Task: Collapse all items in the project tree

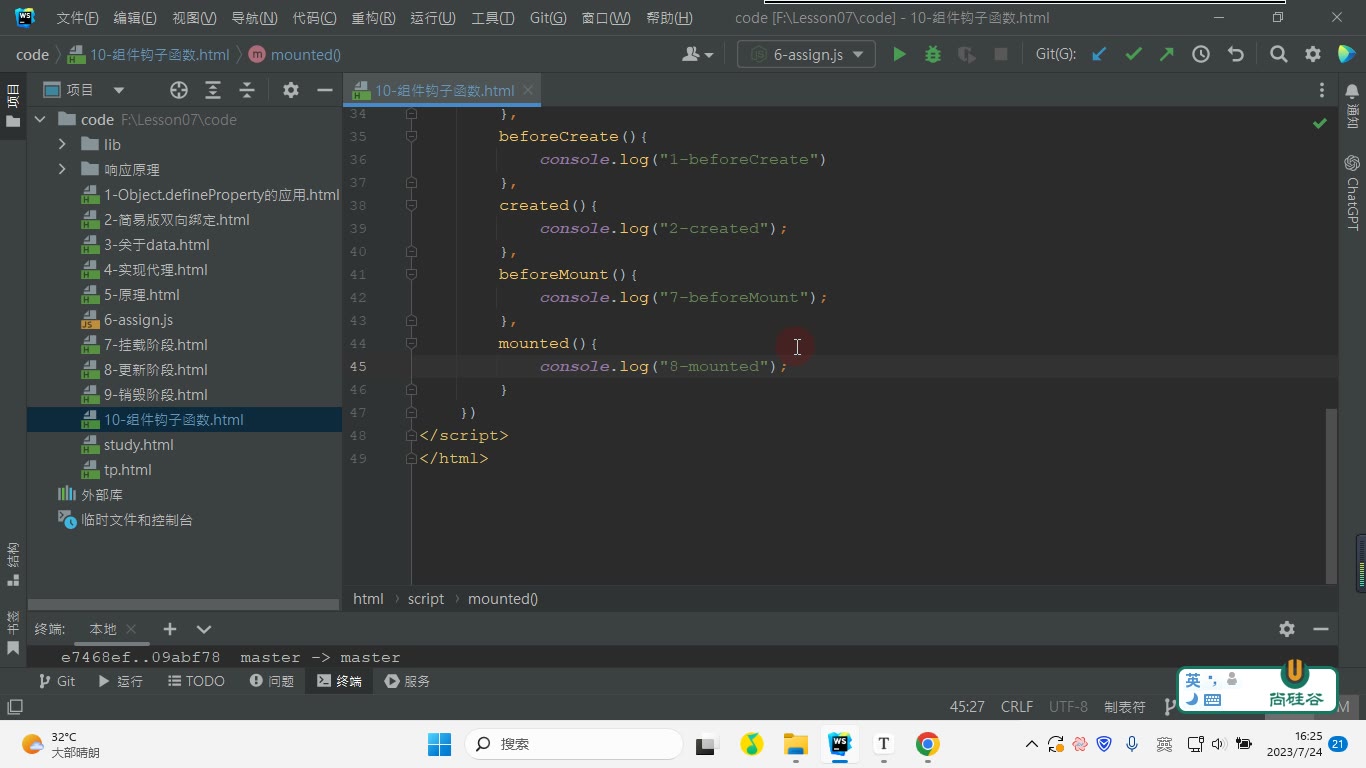Action: [247, 90]
